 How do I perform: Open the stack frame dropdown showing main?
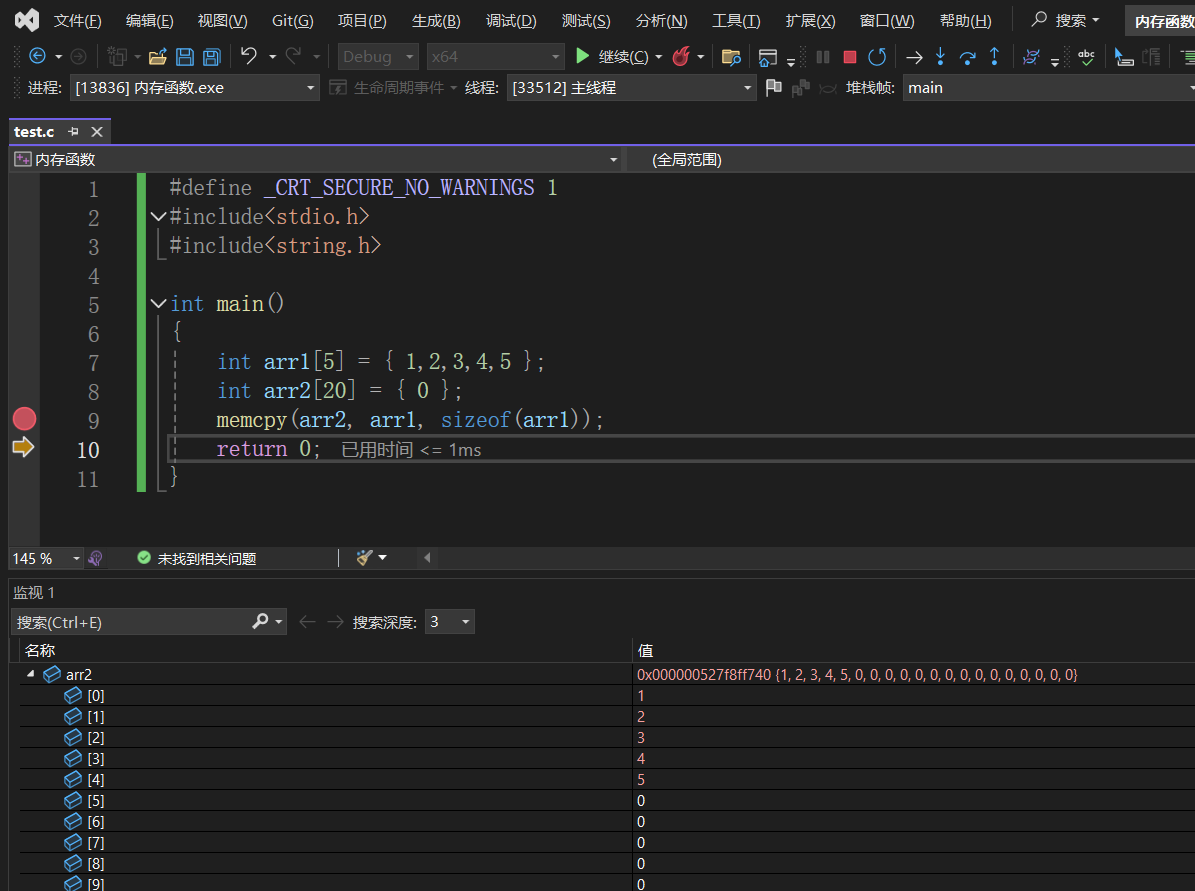(1049, 88)
